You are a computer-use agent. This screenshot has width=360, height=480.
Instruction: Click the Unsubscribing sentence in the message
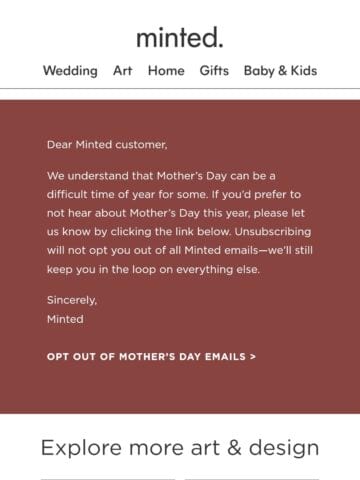tap(180, 250)
